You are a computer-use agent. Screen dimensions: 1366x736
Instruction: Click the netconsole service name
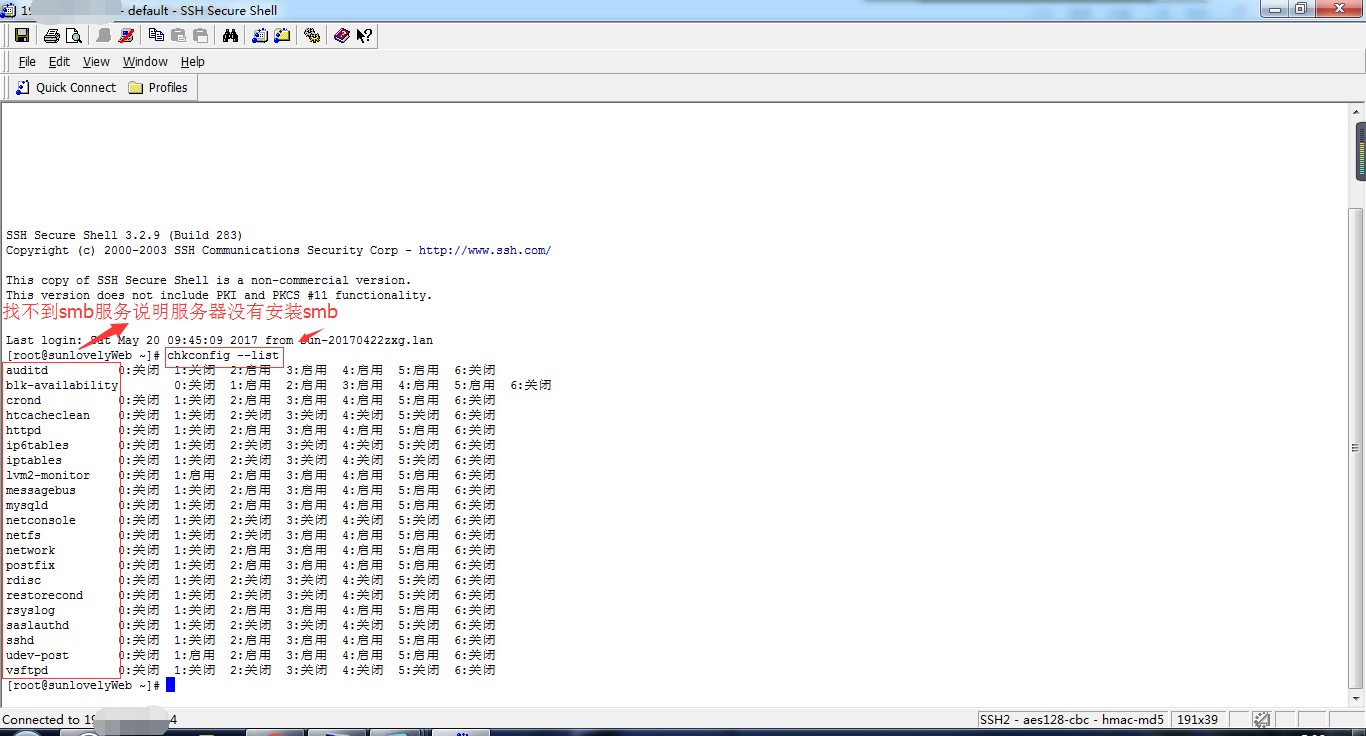(x=41, y=520)
